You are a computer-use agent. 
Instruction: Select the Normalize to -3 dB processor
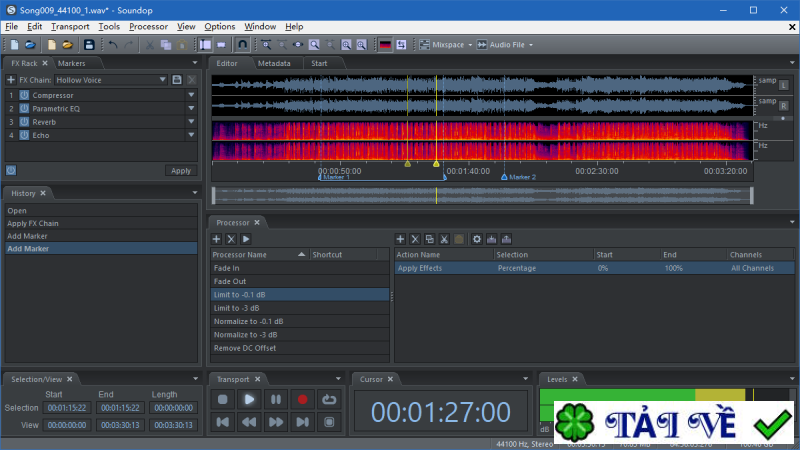point(248,335)
